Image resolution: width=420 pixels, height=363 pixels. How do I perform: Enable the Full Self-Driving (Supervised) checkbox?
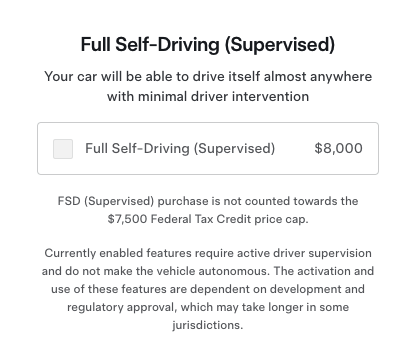pos(63,149)
